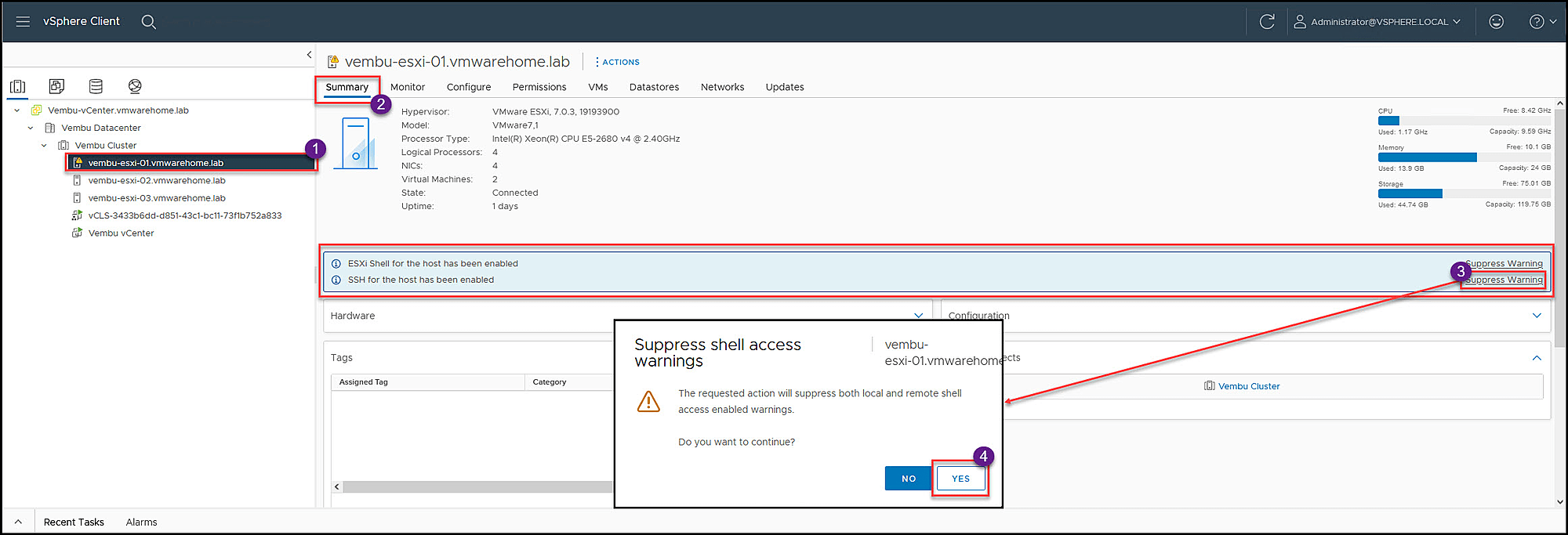
Task: Expand the Configuration panel
Action: tap(1537, 316)
